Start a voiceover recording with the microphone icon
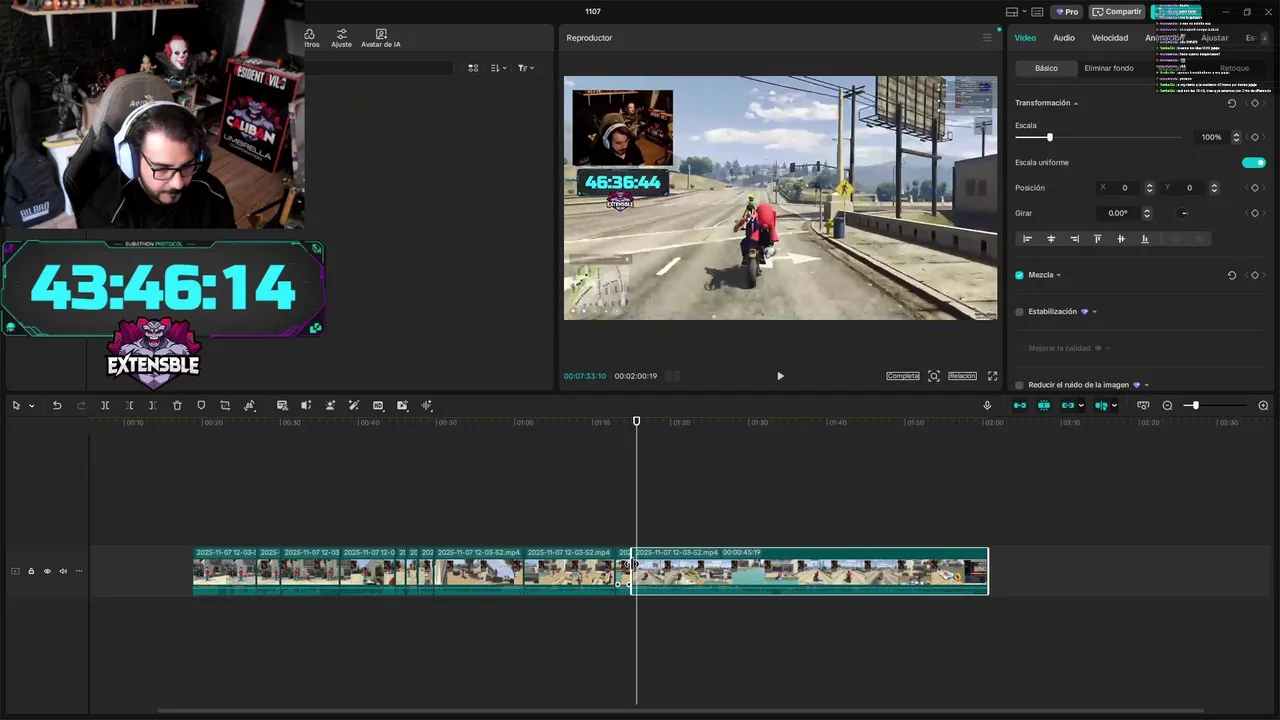This screenshot has width=1280, height=720. [987, 405]
